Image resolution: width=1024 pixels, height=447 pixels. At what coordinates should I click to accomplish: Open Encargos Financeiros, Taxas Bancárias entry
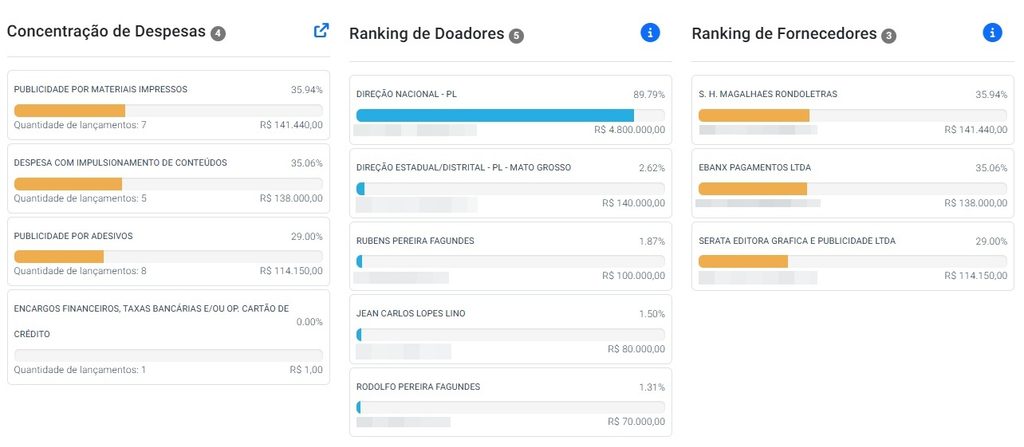[x=168, y=337]
